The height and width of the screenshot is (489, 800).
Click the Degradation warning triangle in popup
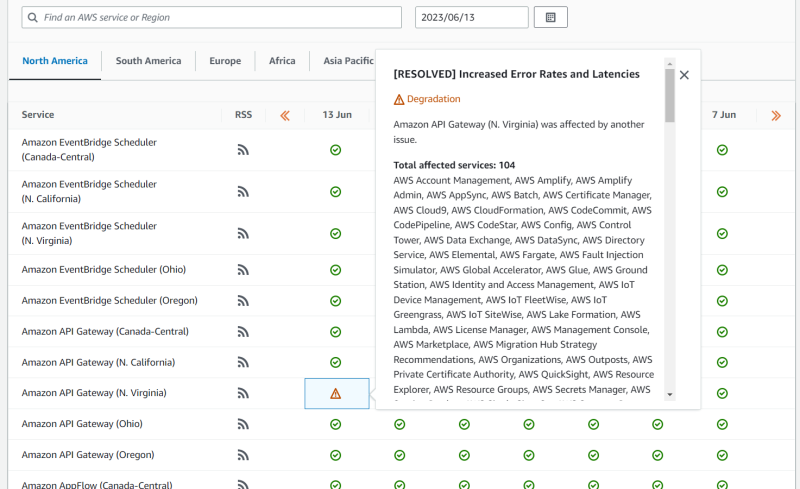coord(399,100)
